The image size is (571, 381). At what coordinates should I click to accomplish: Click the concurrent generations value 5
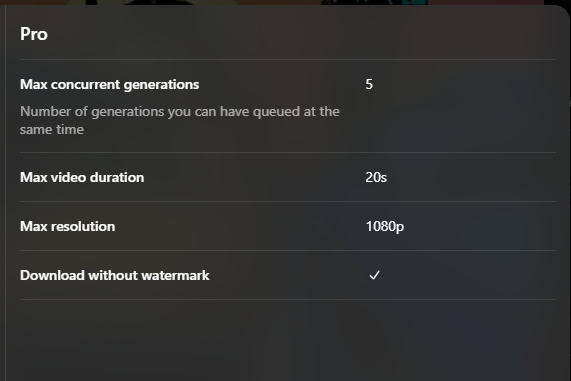click(369, 85)
